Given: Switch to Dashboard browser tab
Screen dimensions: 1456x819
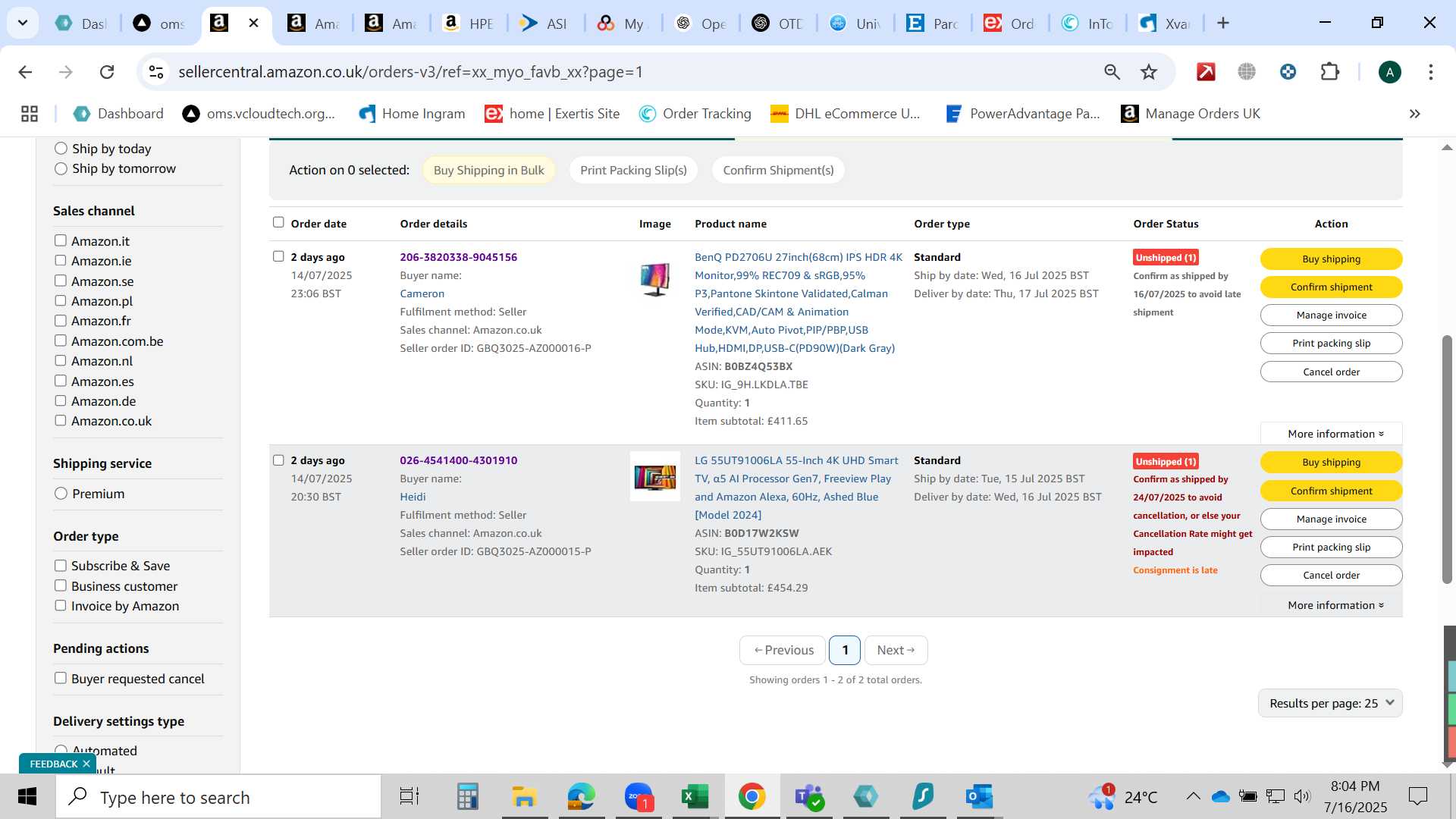Looking at the screenshot, I should click(82, 24).
